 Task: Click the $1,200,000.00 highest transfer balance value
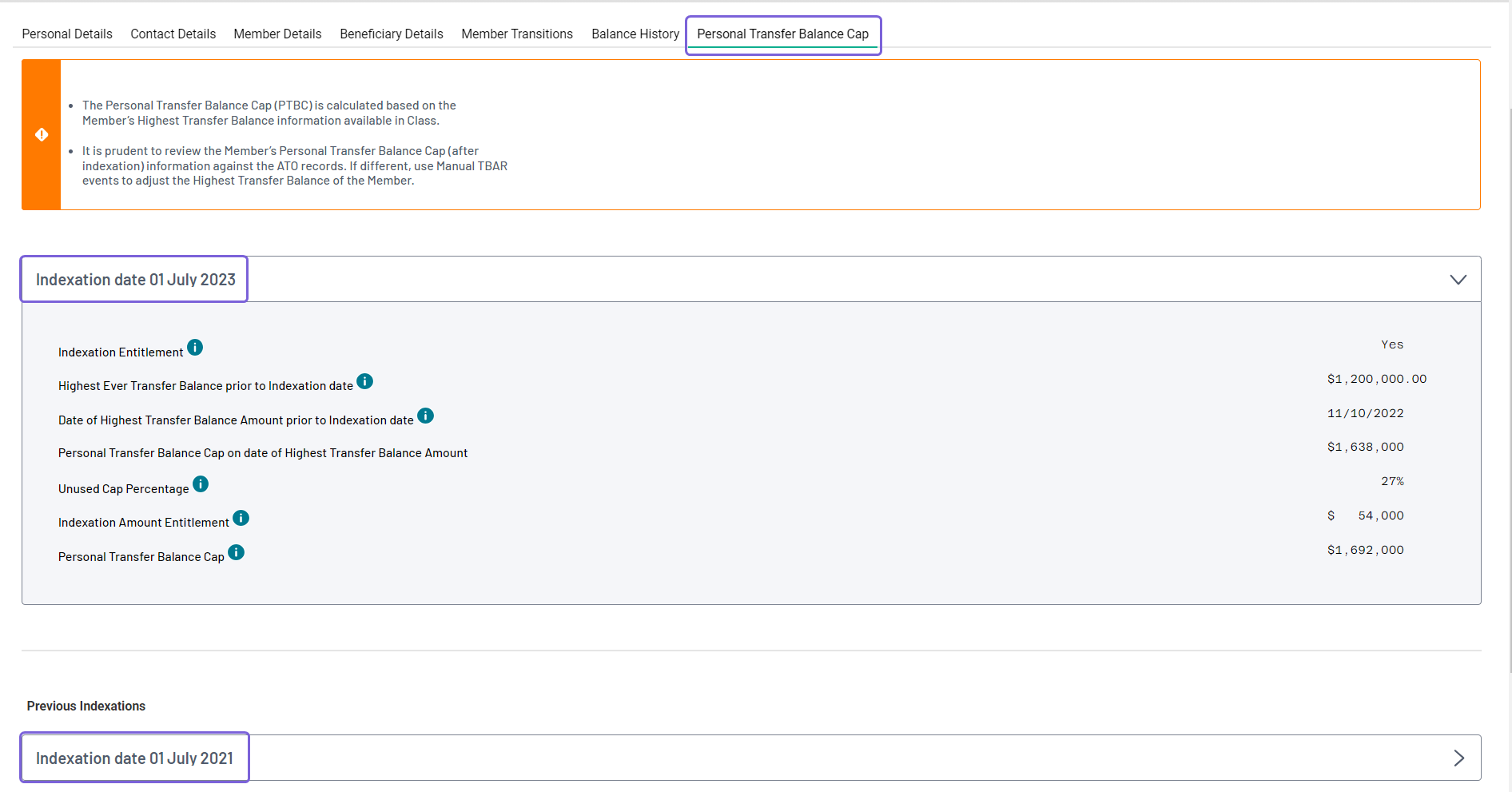point(1377,379)
